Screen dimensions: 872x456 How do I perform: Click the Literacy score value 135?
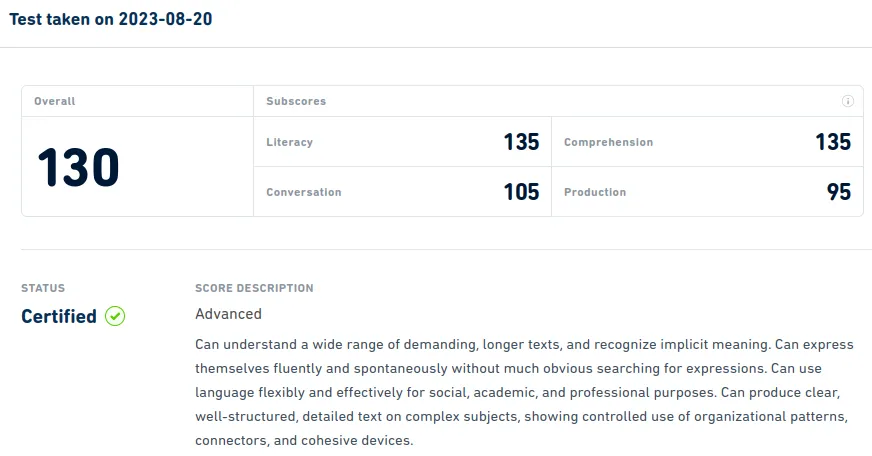point(521,142)
